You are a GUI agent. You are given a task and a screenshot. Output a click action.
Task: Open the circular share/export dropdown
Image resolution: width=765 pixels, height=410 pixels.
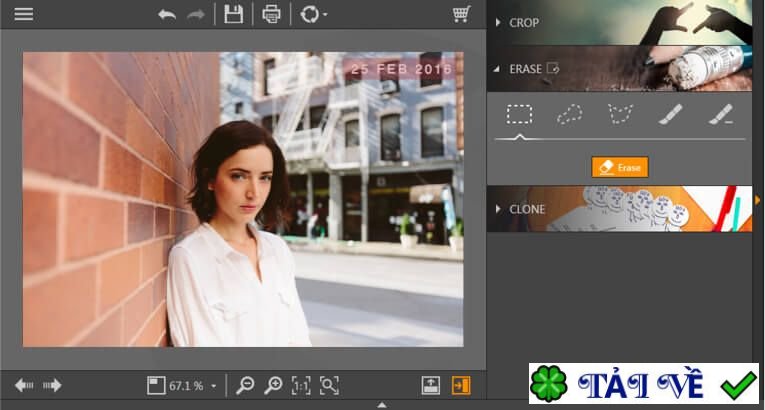tap(313, 14)
